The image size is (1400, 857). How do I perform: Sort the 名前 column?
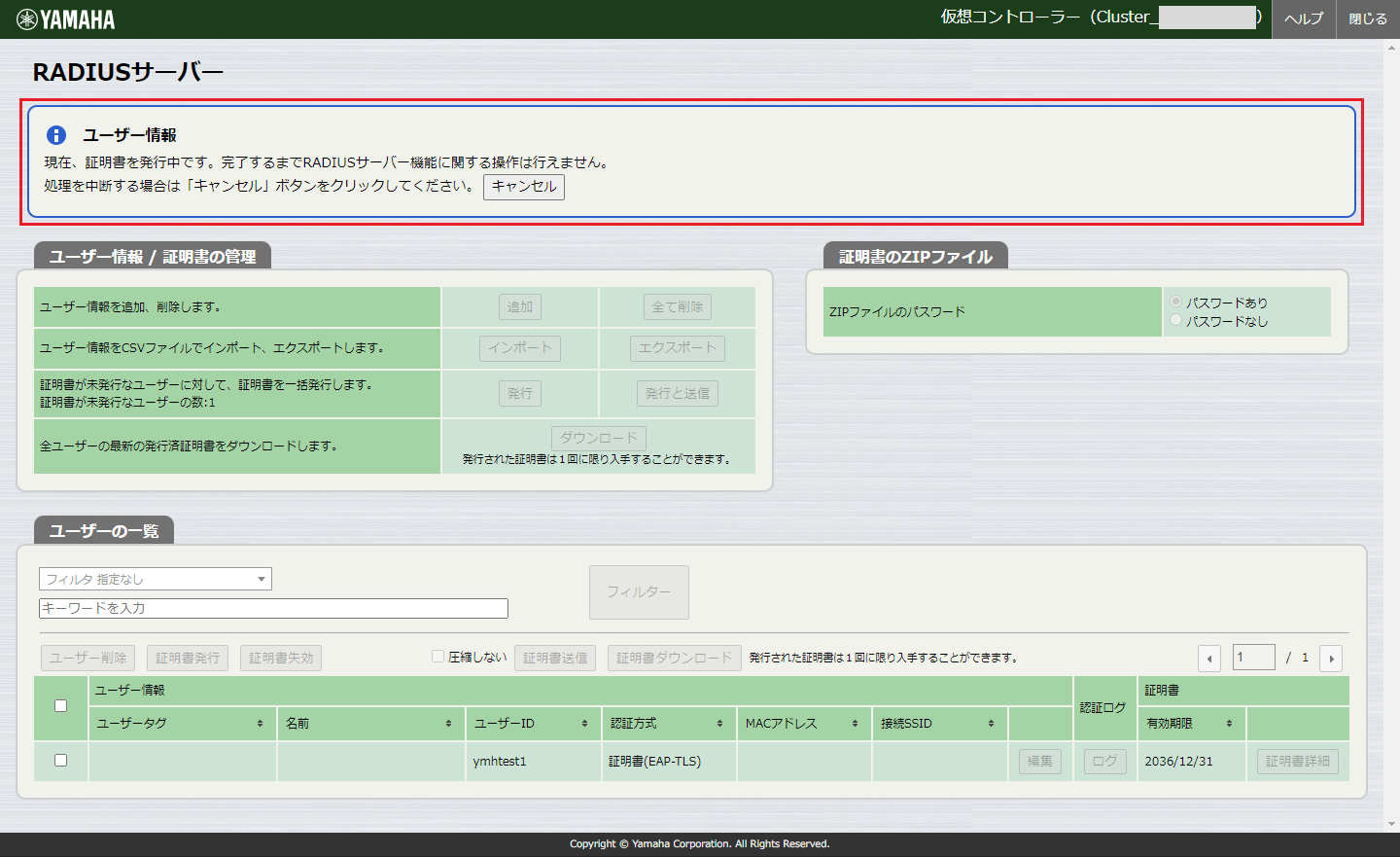[x=447, y=724]
